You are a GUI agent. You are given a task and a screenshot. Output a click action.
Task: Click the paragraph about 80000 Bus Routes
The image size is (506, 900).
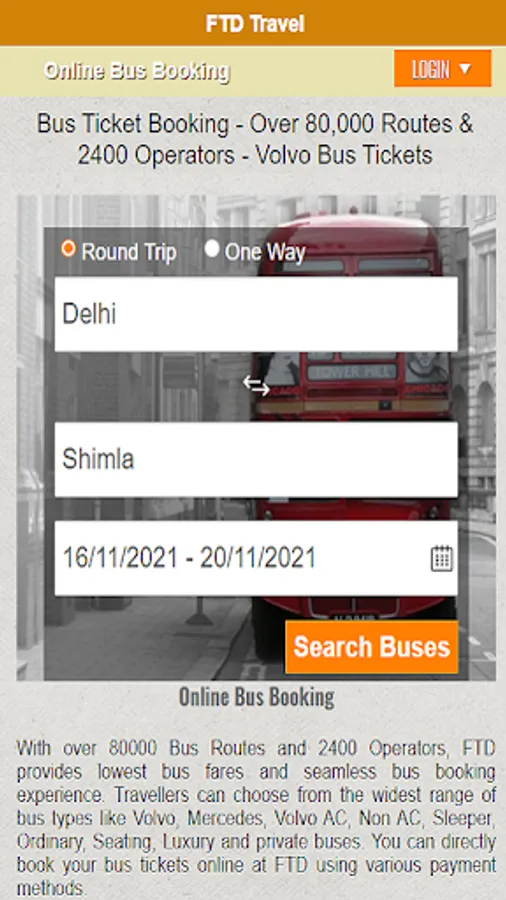pos(256,818)
